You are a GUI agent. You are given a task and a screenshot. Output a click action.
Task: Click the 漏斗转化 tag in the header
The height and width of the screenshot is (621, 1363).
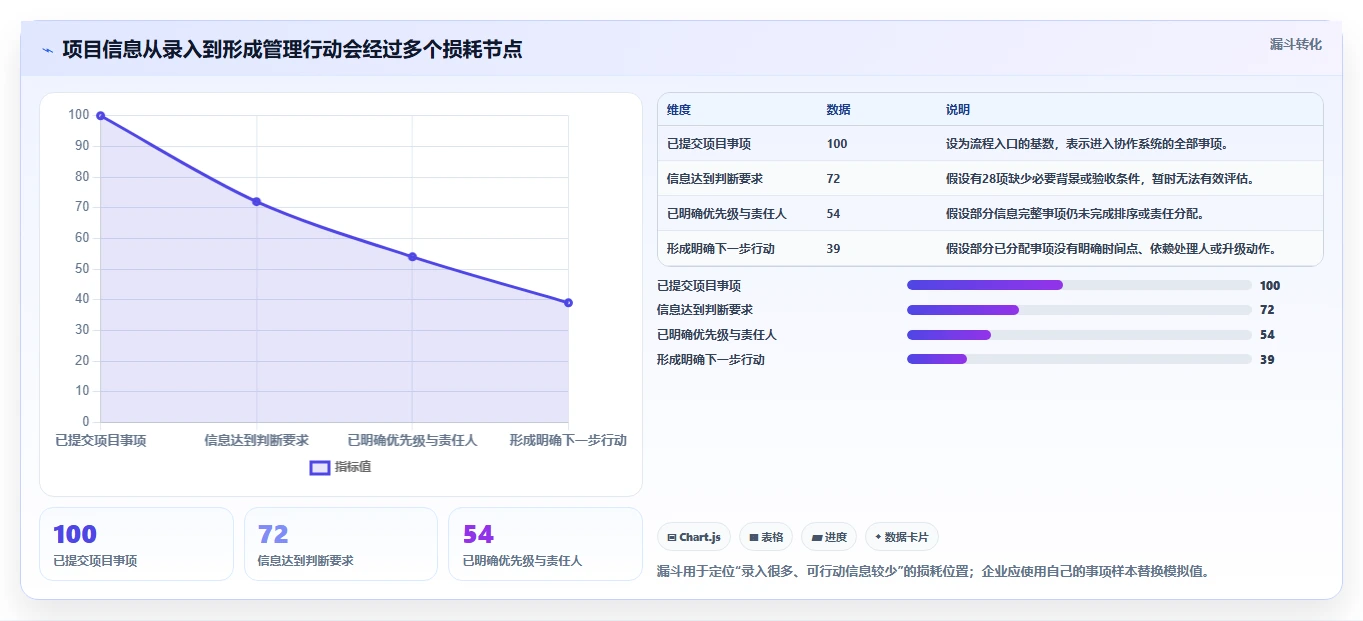pyautogui.click(x=1295, y=44)
